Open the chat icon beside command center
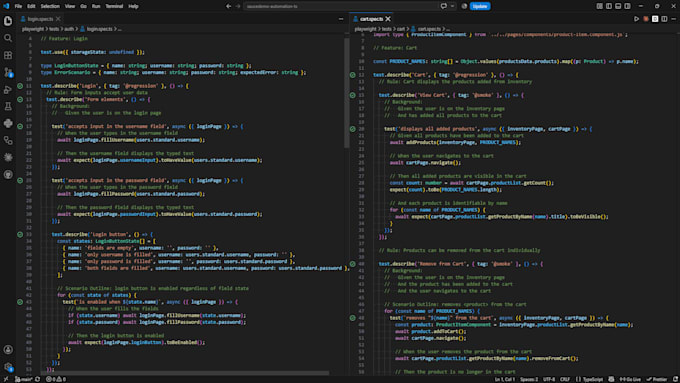Viewport: 680px width, 383px height. tap(443, 6)
